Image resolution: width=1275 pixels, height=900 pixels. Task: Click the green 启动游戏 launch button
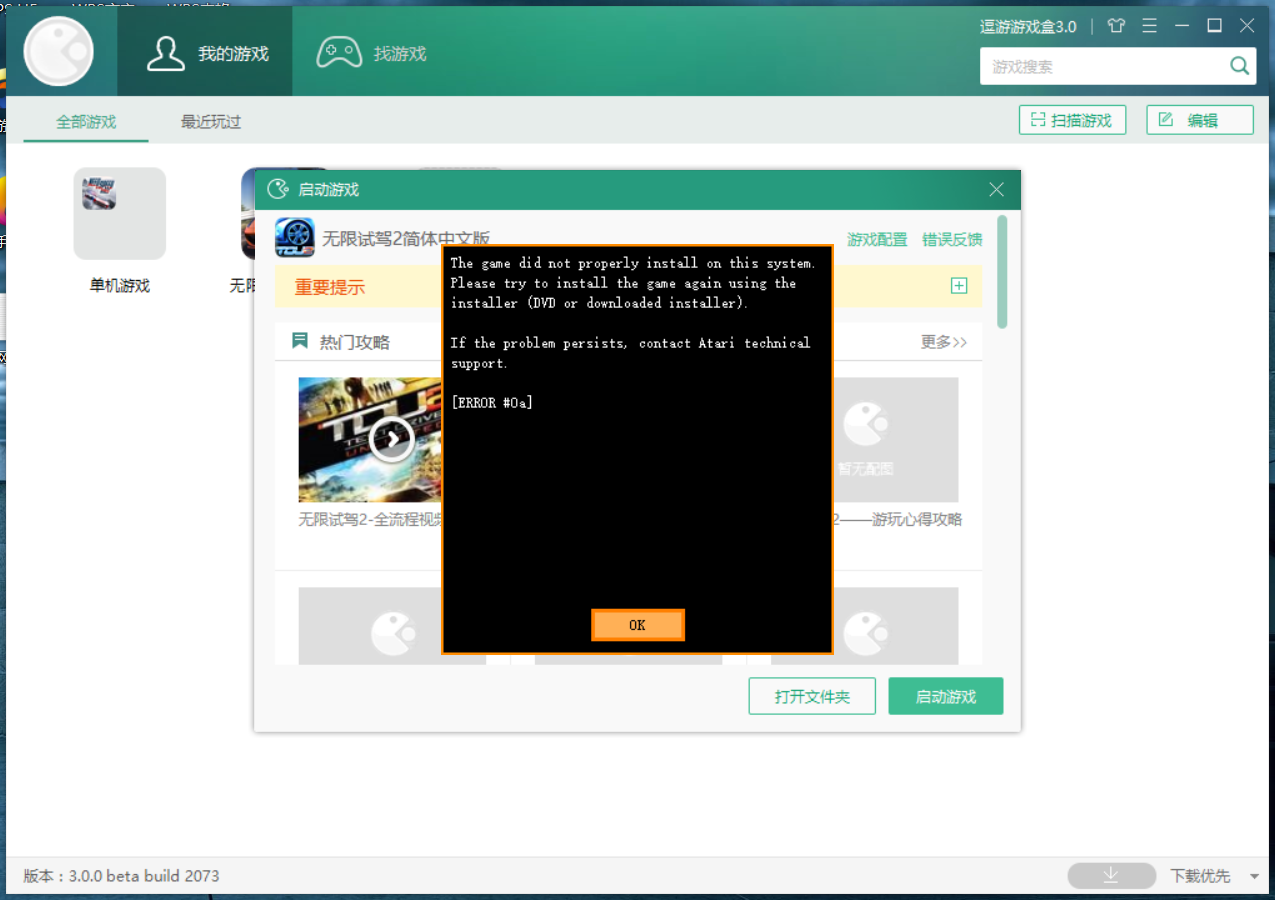tap(946, 697)
